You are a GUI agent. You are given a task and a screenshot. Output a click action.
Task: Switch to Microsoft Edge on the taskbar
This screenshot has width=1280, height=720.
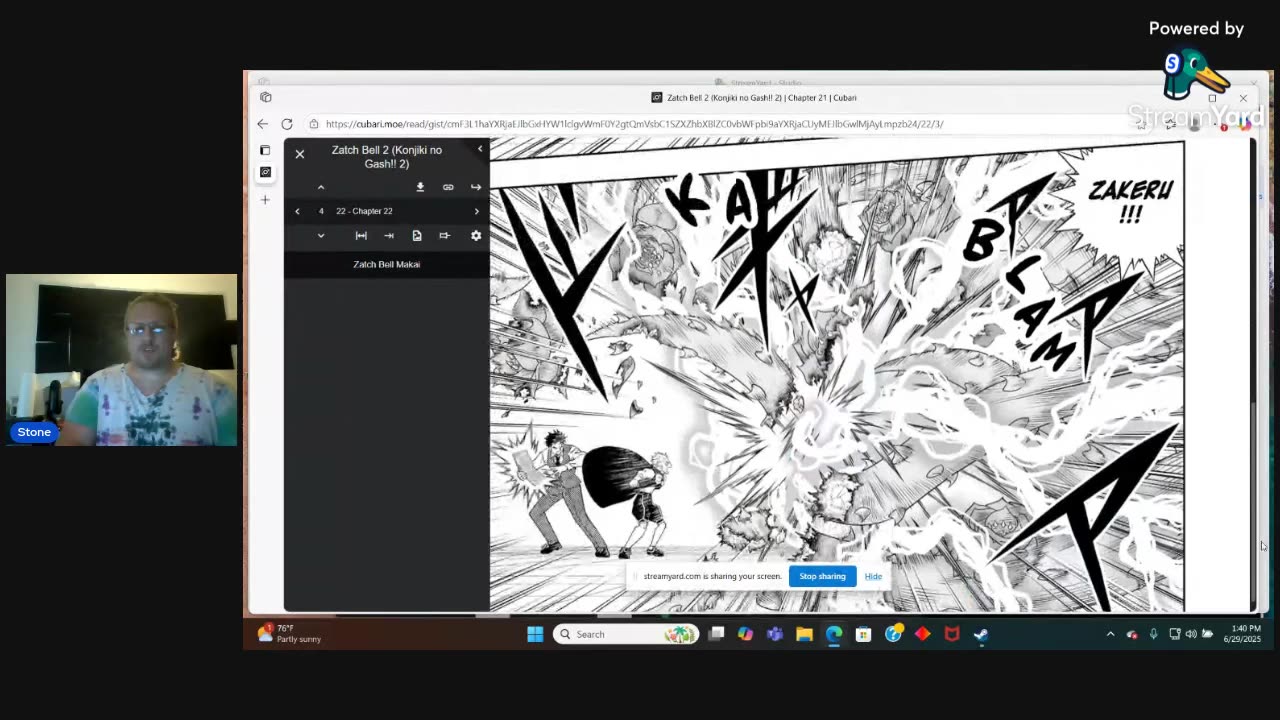pos(834,634)
